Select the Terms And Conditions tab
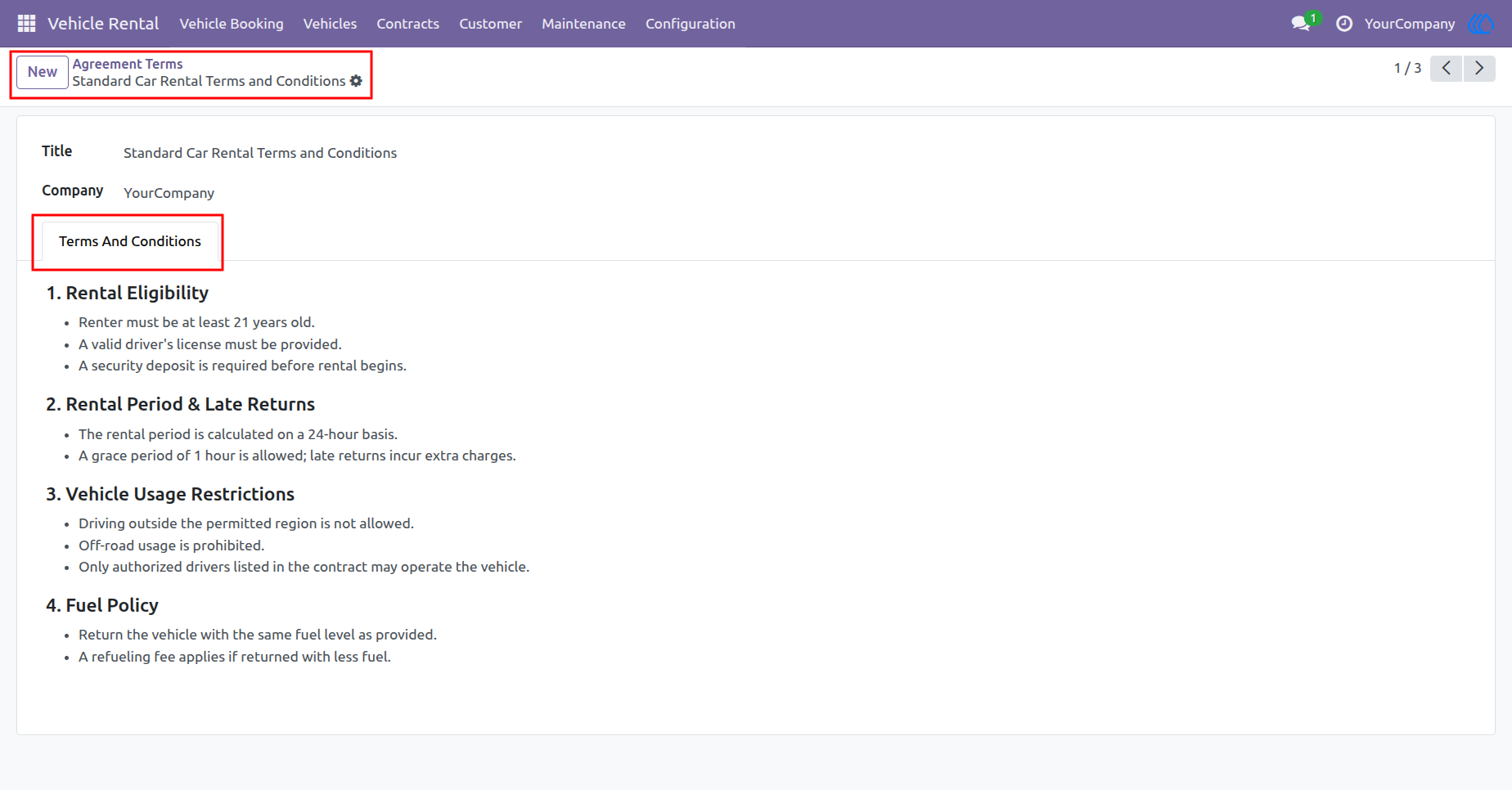This screenshot has width=1512, height=790. pos(130,241)
